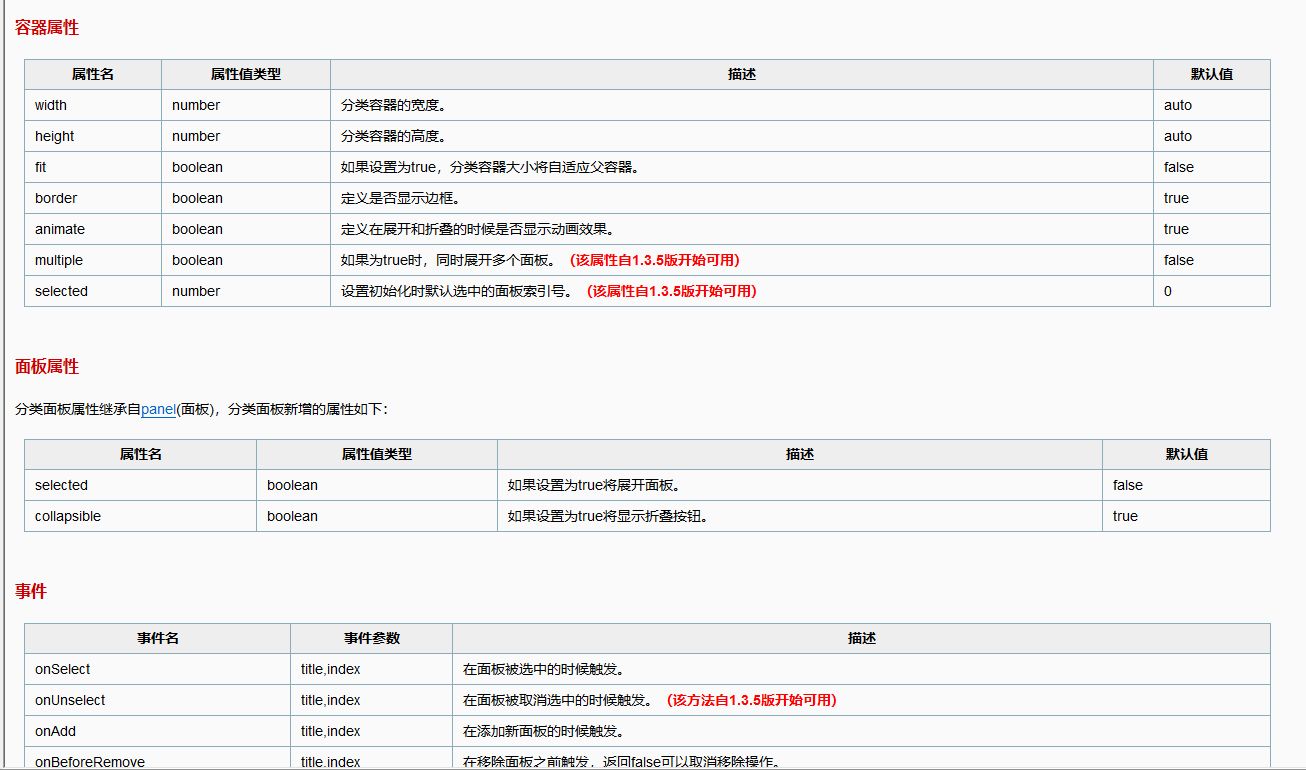The width and height of the screenshot is (1306, 770).
Task: Click red version note in multiple row
Action: pos(654,260)
